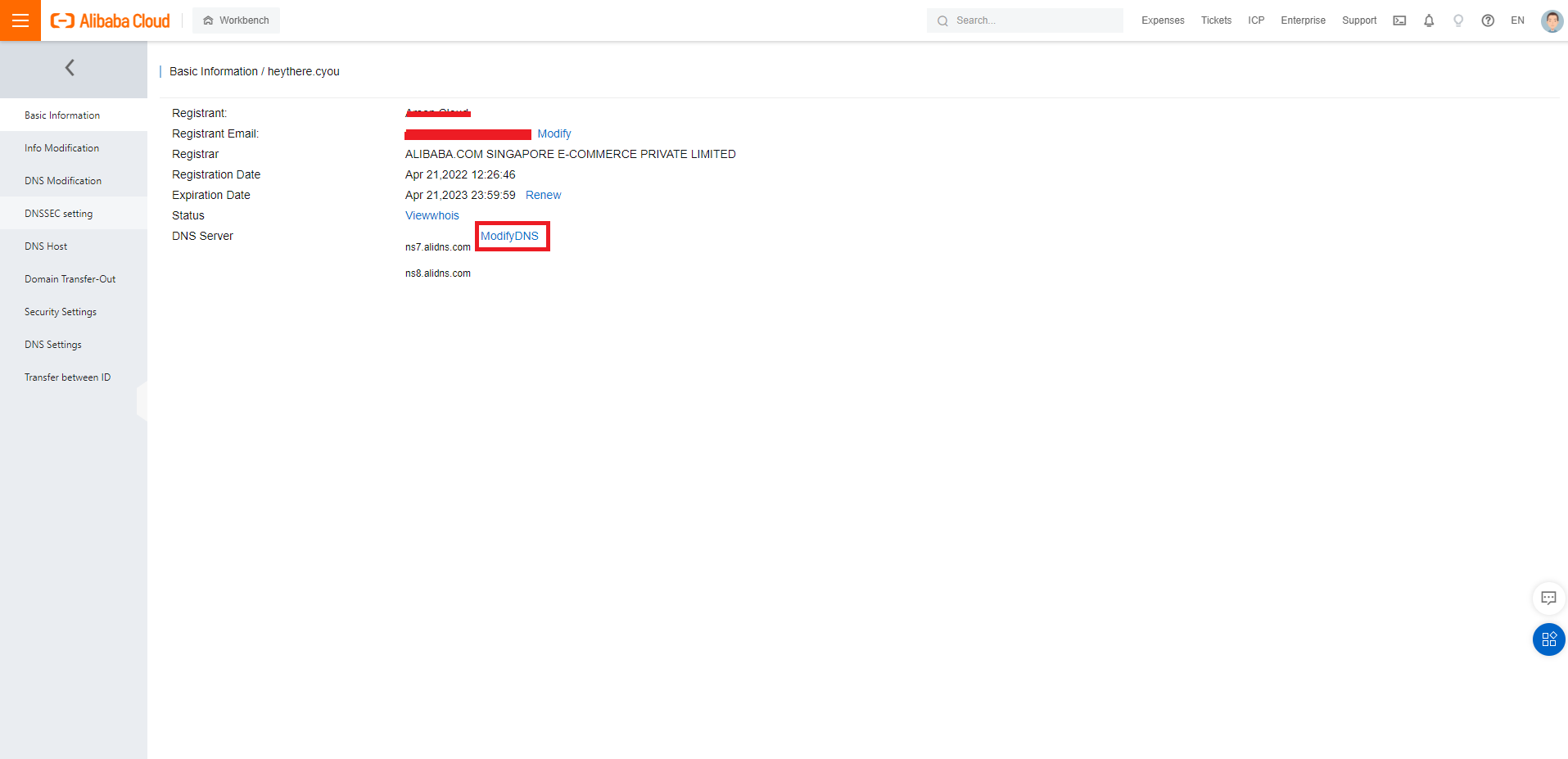The width and height of the screenshot is (1568, 759).
Task: Open the blue quick-access grid button
Action: coord(1548,639)
